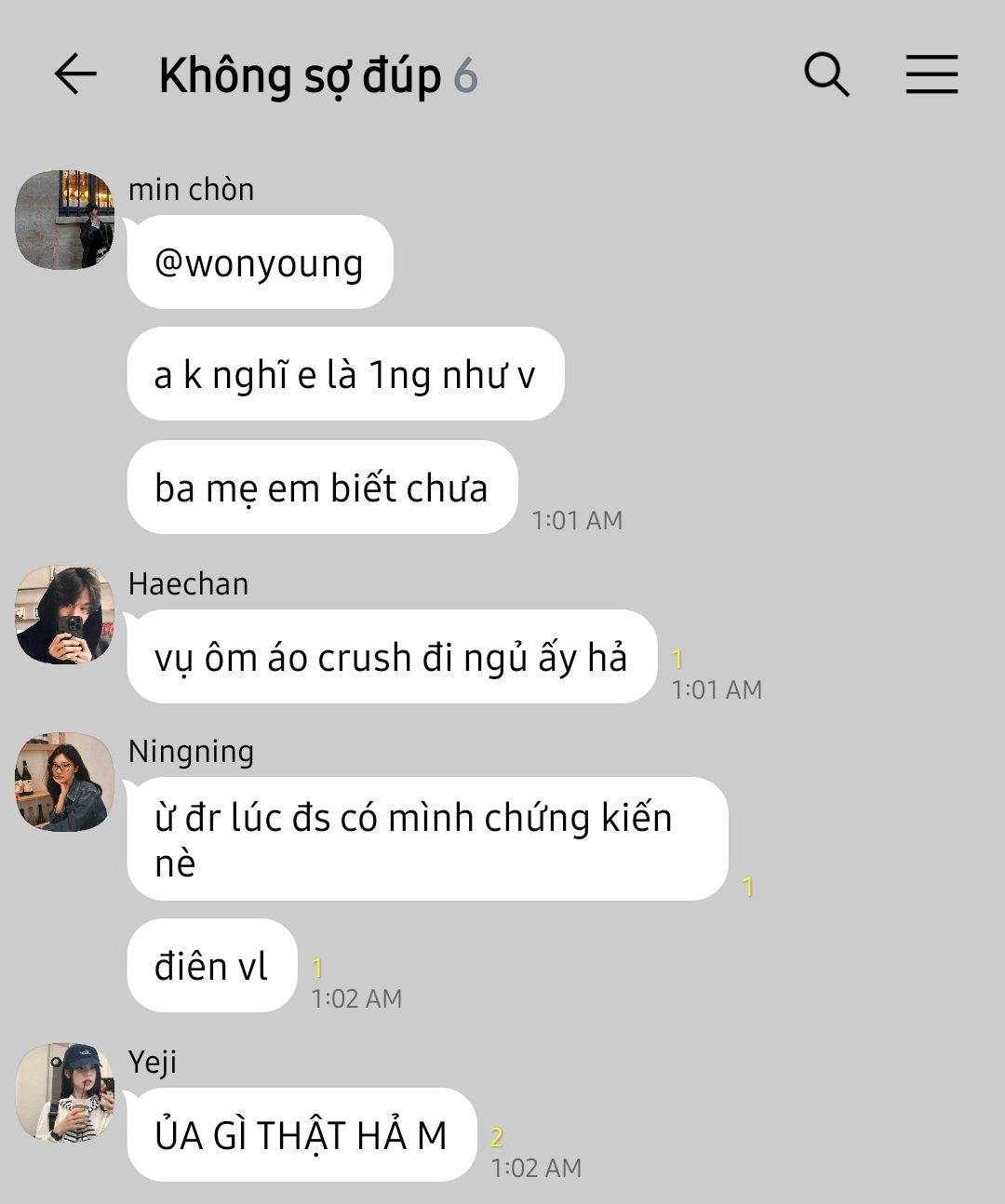Viewport: 1005px width, 1204px height.
Task: Tap the back arrow icon
Action: point(75,74)
